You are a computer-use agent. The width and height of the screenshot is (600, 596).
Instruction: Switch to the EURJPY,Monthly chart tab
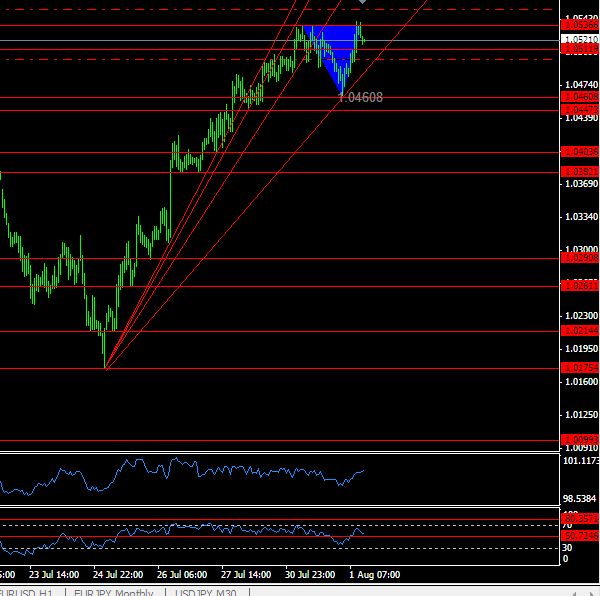(x=114, y=593)
